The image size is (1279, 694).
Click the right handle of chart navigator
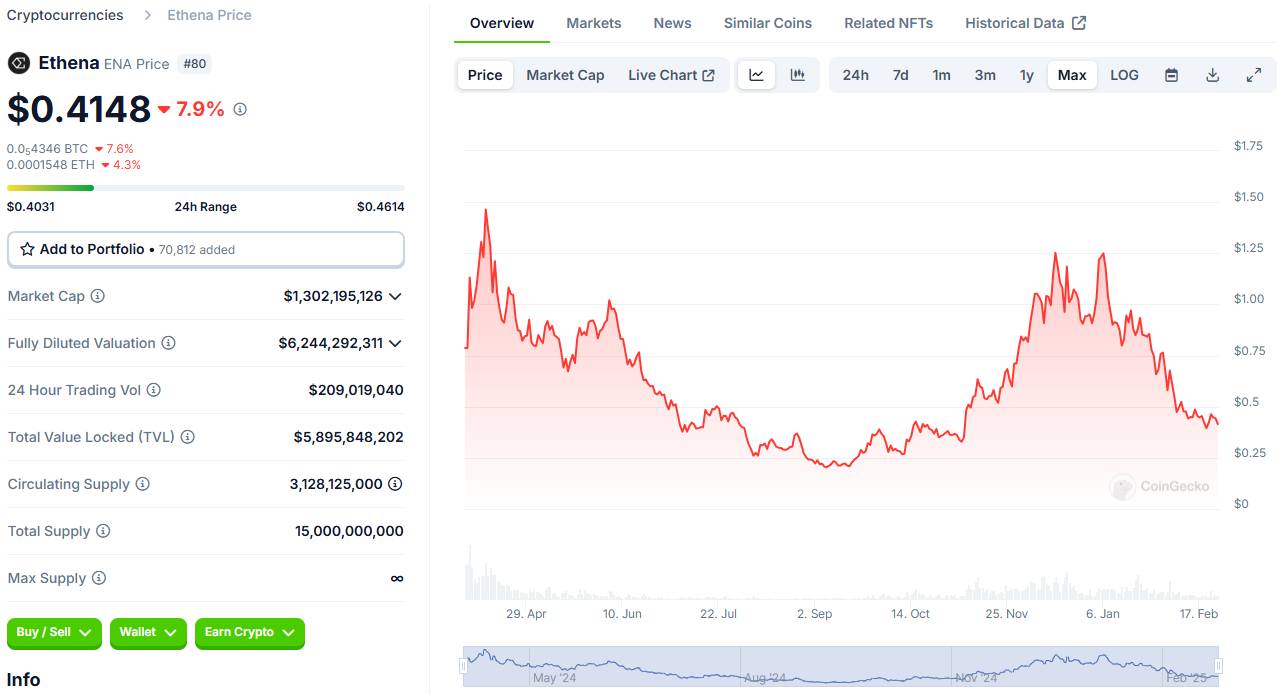coord(1218,665)
